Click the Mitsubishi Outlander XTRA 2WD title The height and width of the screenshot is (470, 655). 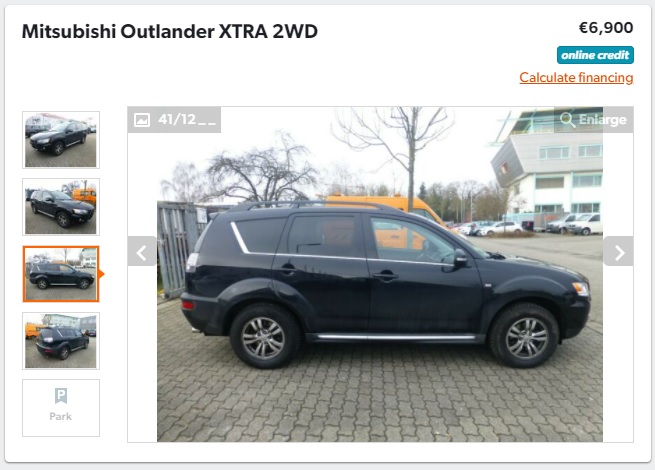[x=170, y=32]
